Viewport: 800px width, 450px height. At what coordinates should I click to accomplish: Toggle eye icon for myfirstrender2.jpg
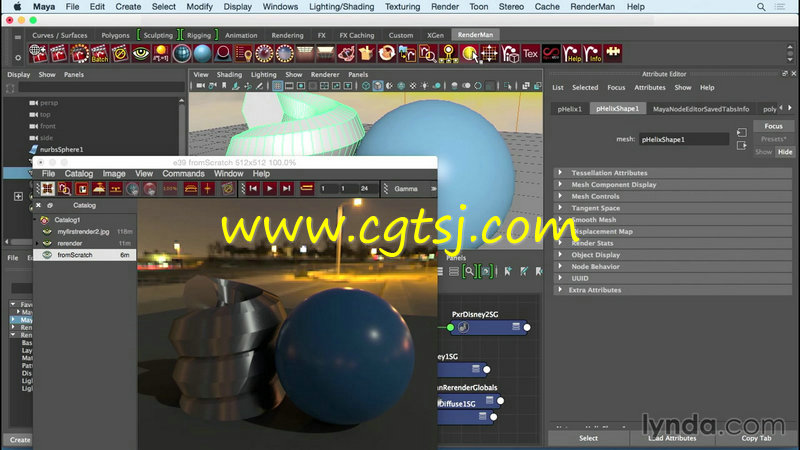[x=47, y=232]
